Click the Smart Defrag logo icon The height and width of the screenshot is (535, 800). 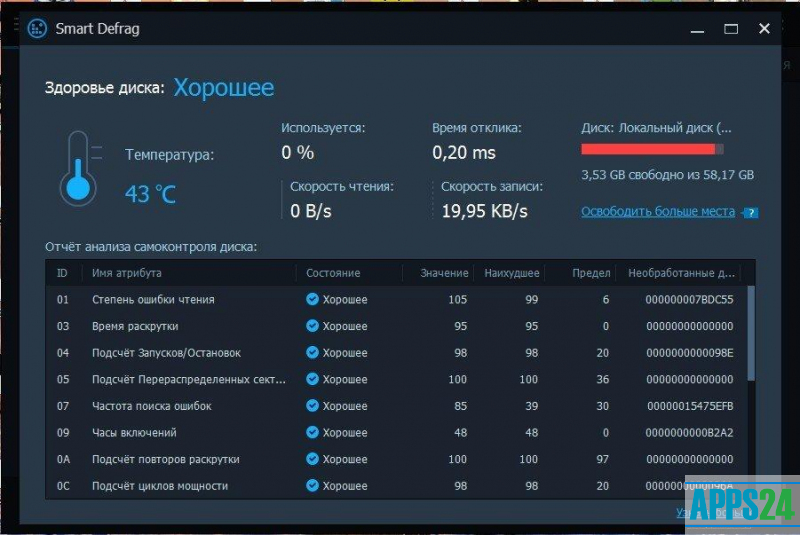pyautogui.click(x=37, y=29)
